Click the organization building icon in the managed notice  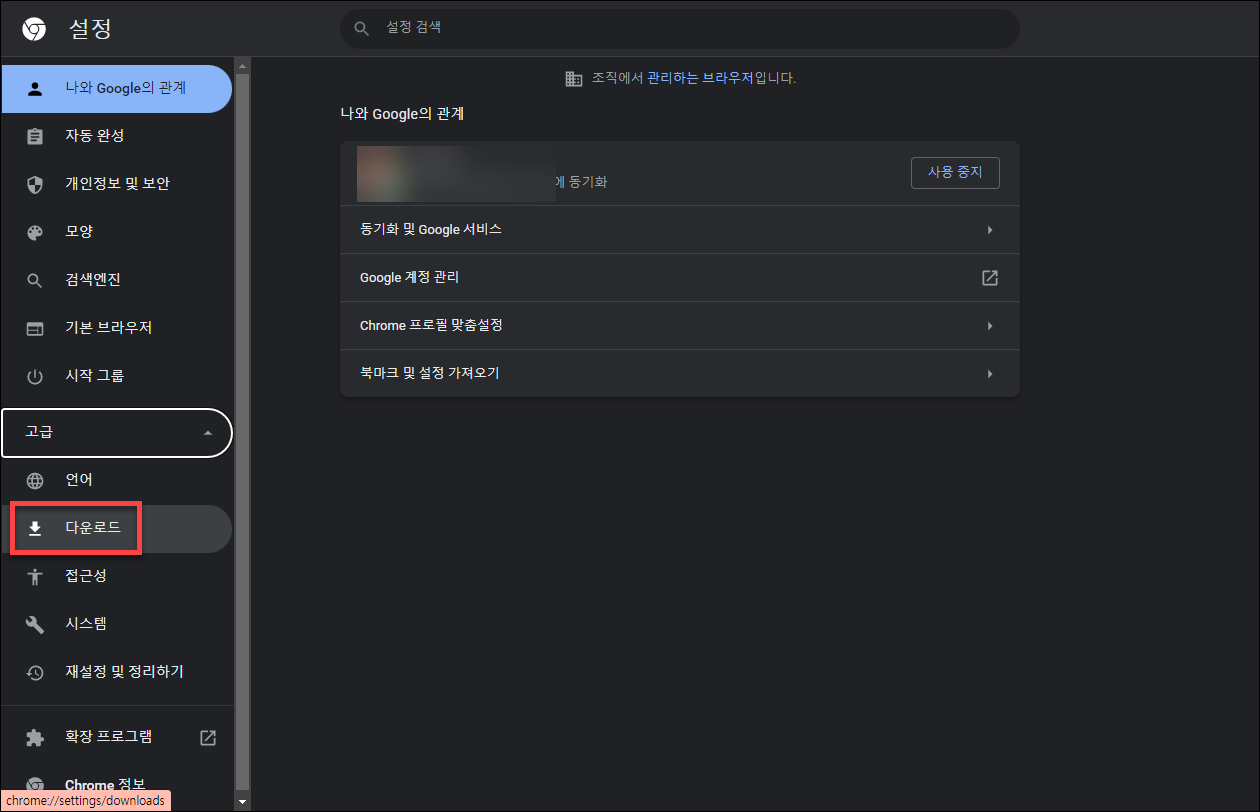pos(574,78)
